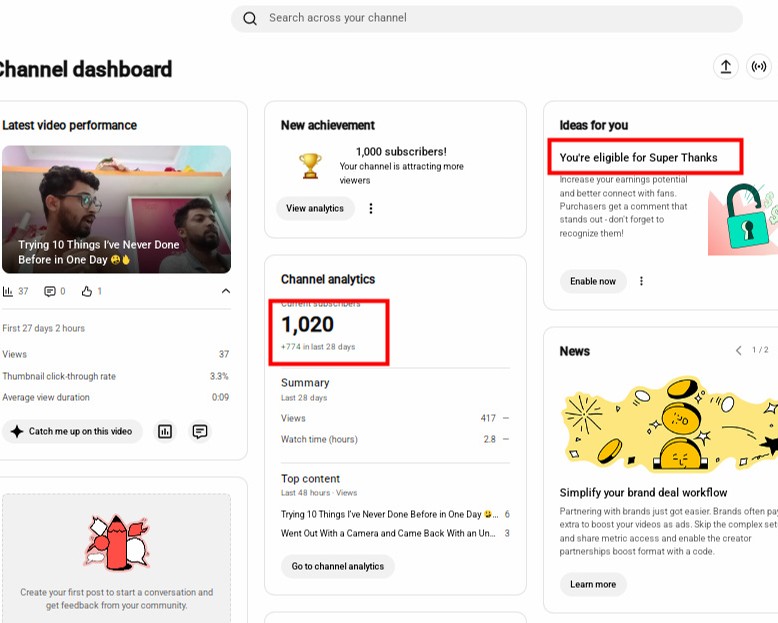This screenshot has height=623, width=778.
Task: Click the upload video arrow icon
Action: (x=725, y=66)
